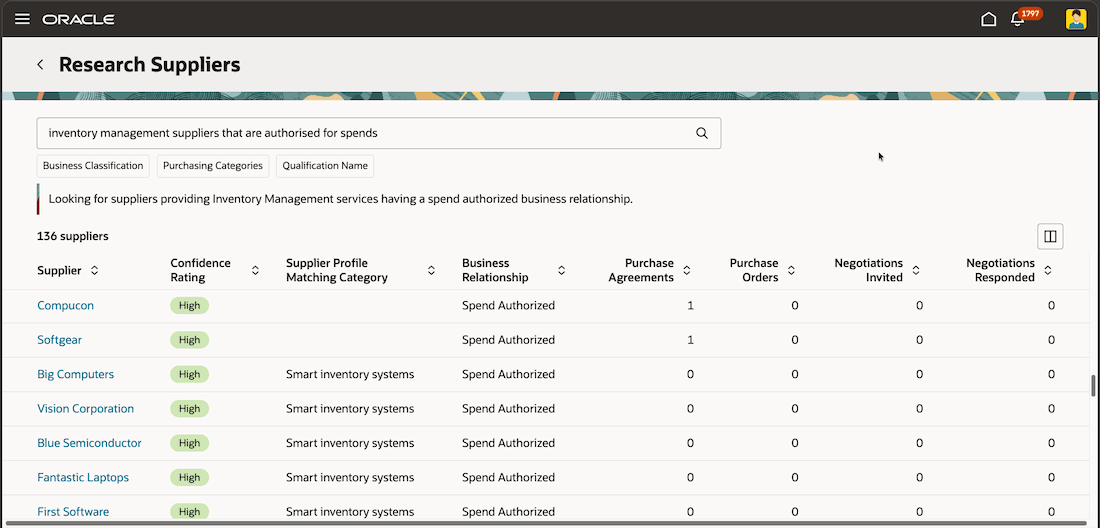1100x528 pixels.
Task: Sort by Purchase Agreements column
Action: point(687,270)
